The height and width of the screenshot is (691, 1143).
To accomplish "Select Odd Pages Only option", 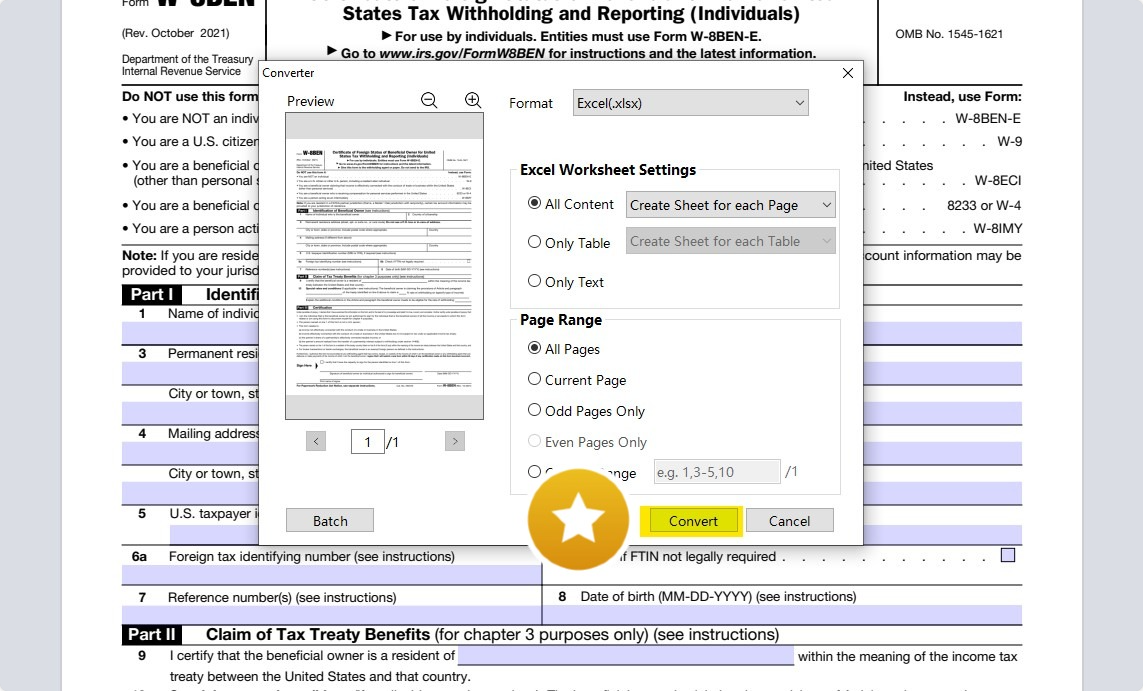I will [x=534, y=410].
